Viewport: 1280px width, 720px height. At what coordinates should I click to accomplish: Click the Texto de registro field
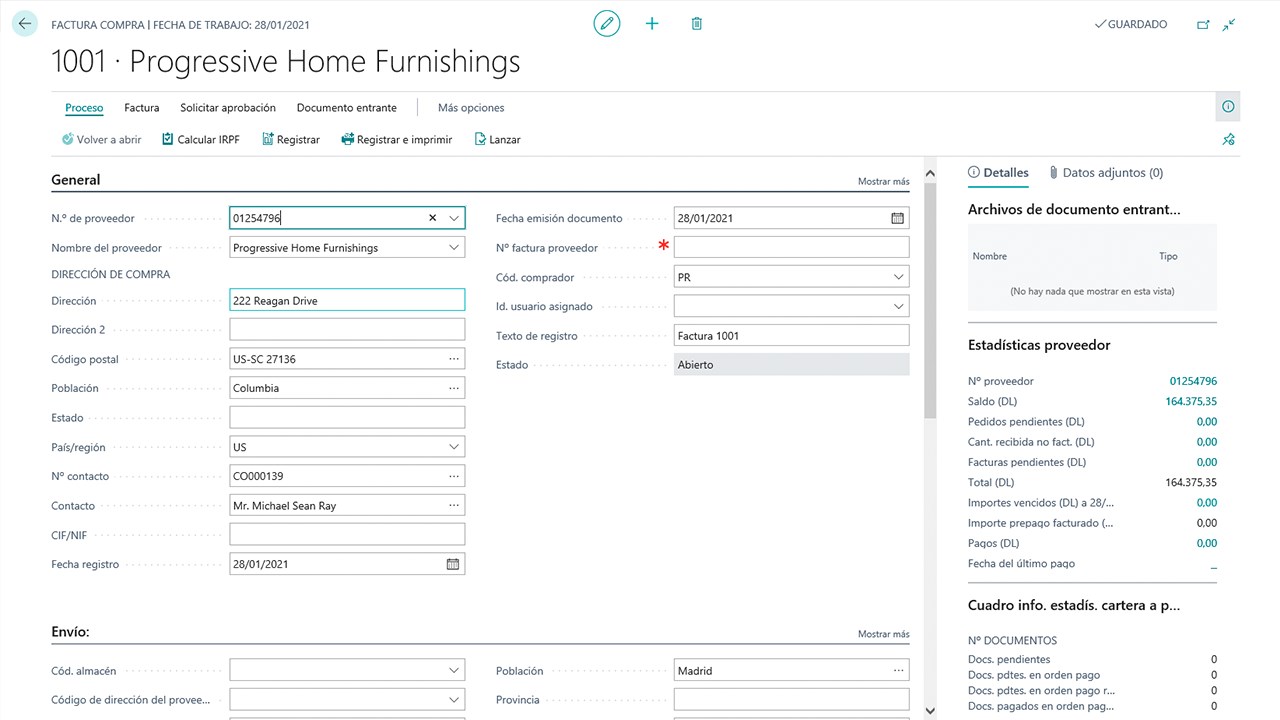pos(792,336)
